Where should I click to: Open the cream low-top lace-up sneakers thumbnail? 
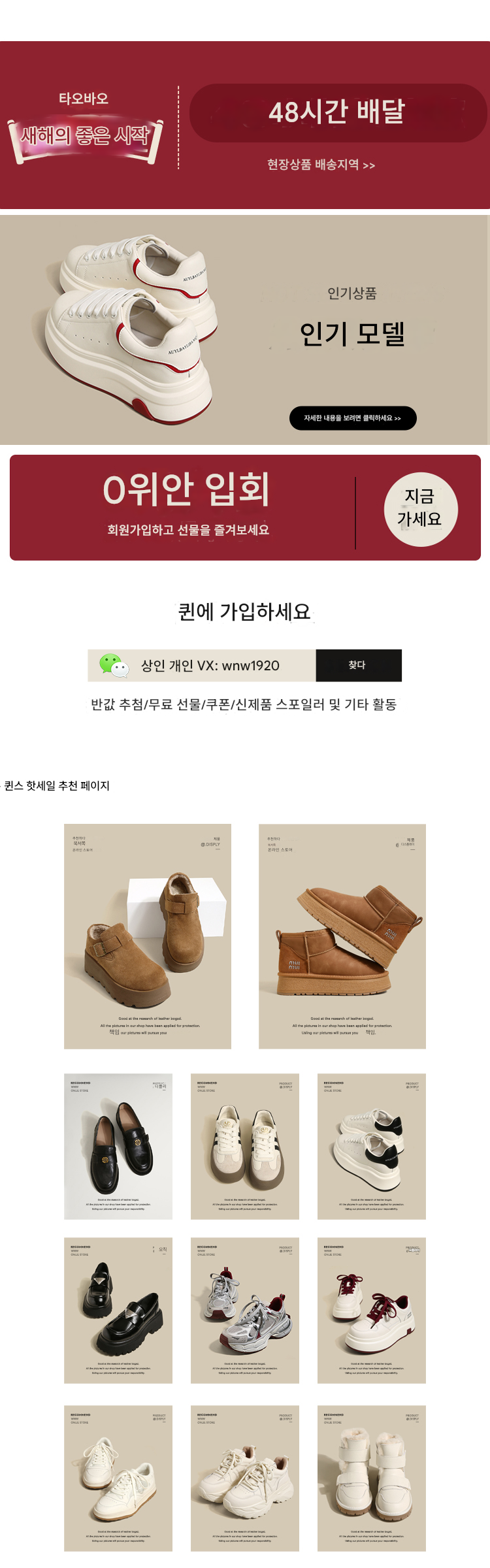pos(118,1478)
